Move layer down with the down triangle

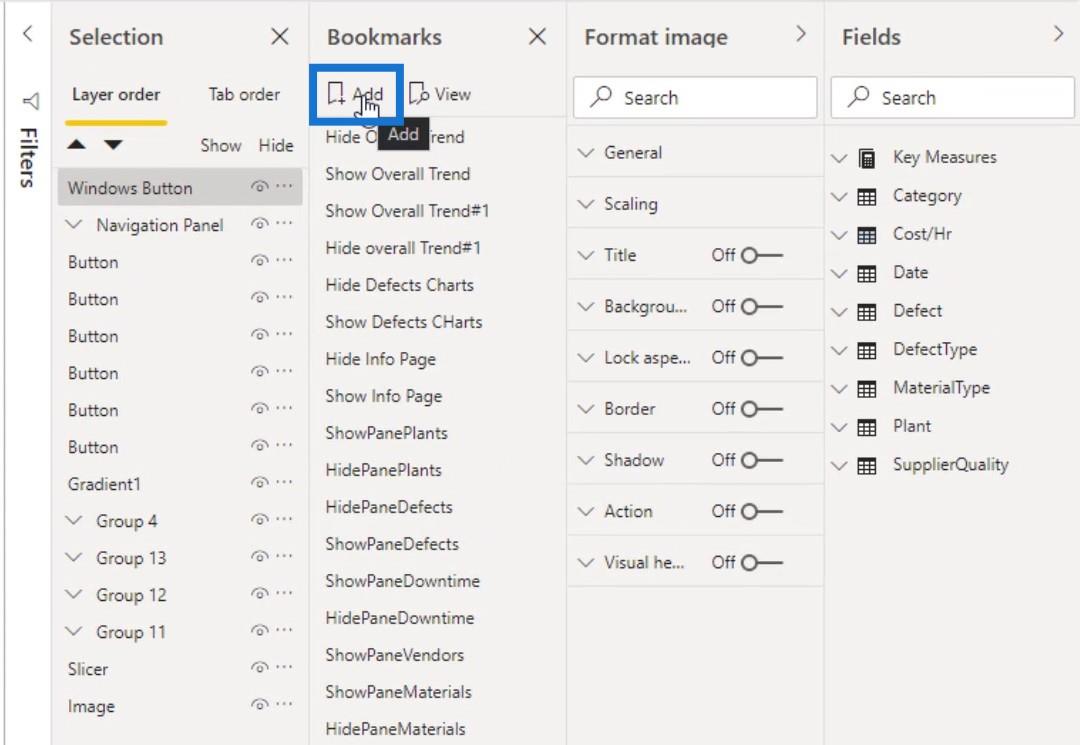(x=114, y=145)
